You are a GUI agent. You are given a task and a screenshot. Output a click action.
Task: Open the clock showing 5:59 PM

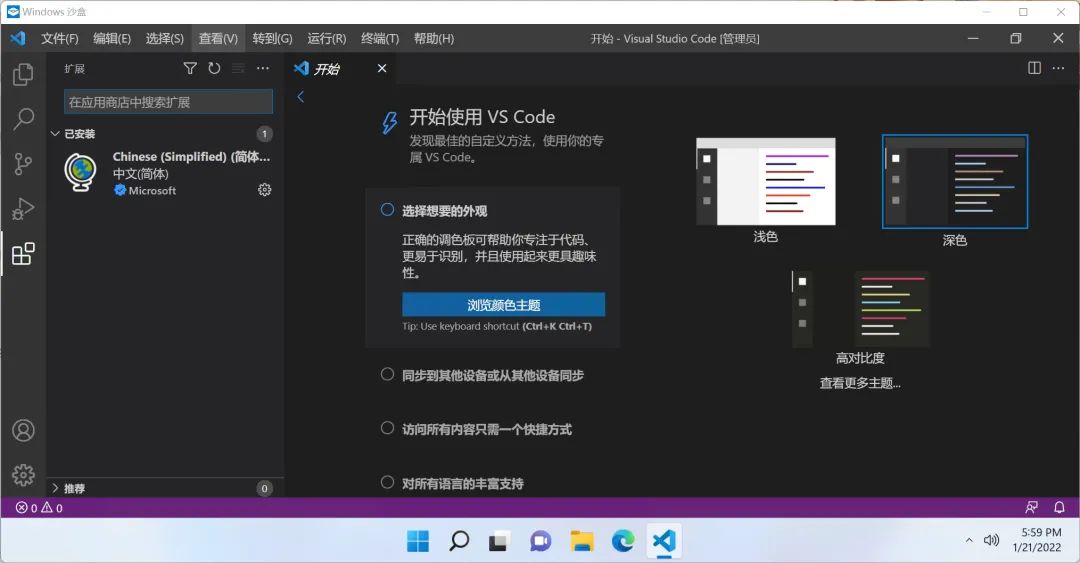(1037, 540)
